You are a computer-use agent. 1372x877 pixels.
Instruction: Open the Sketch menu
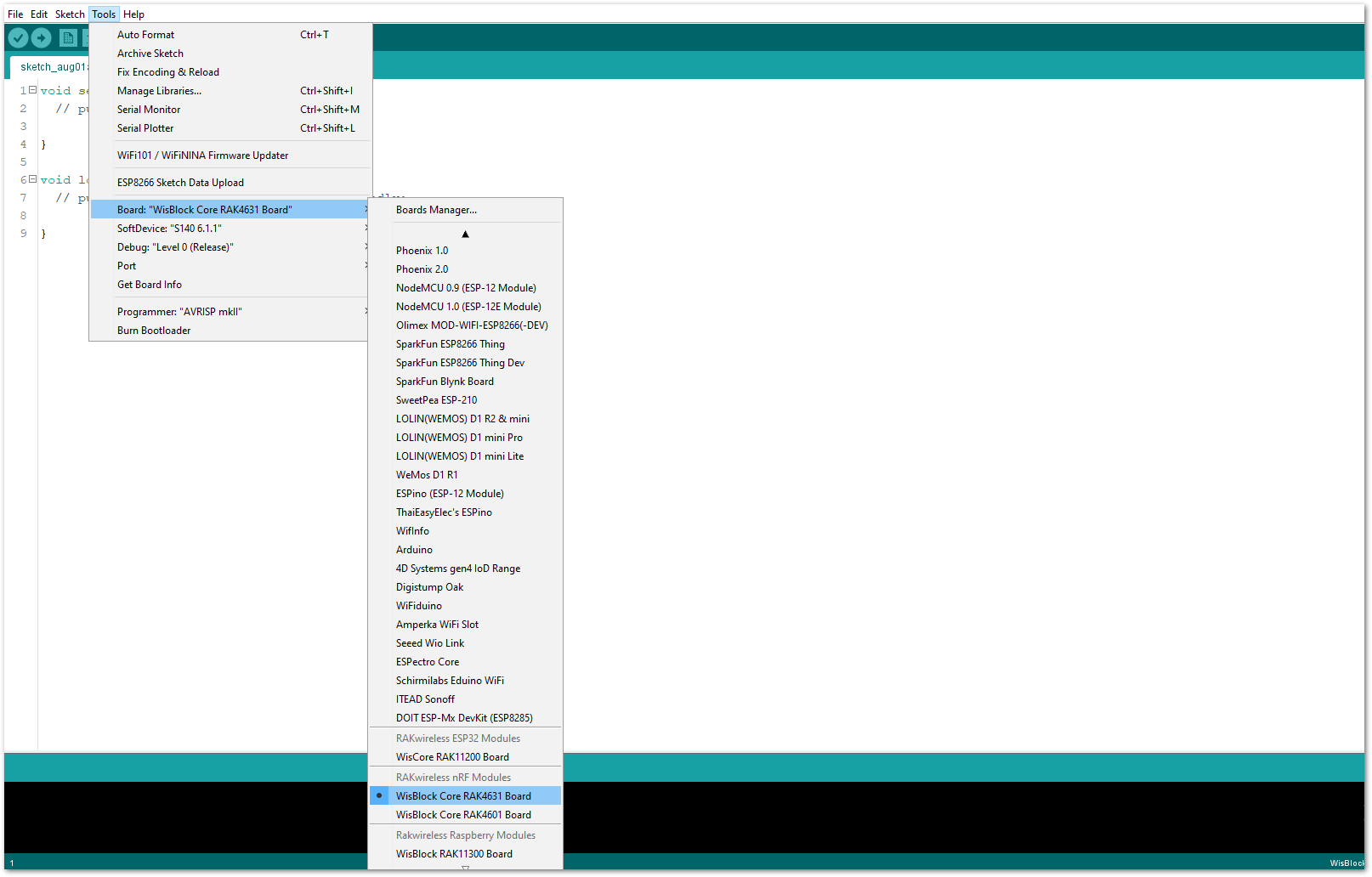pos(70,14)
